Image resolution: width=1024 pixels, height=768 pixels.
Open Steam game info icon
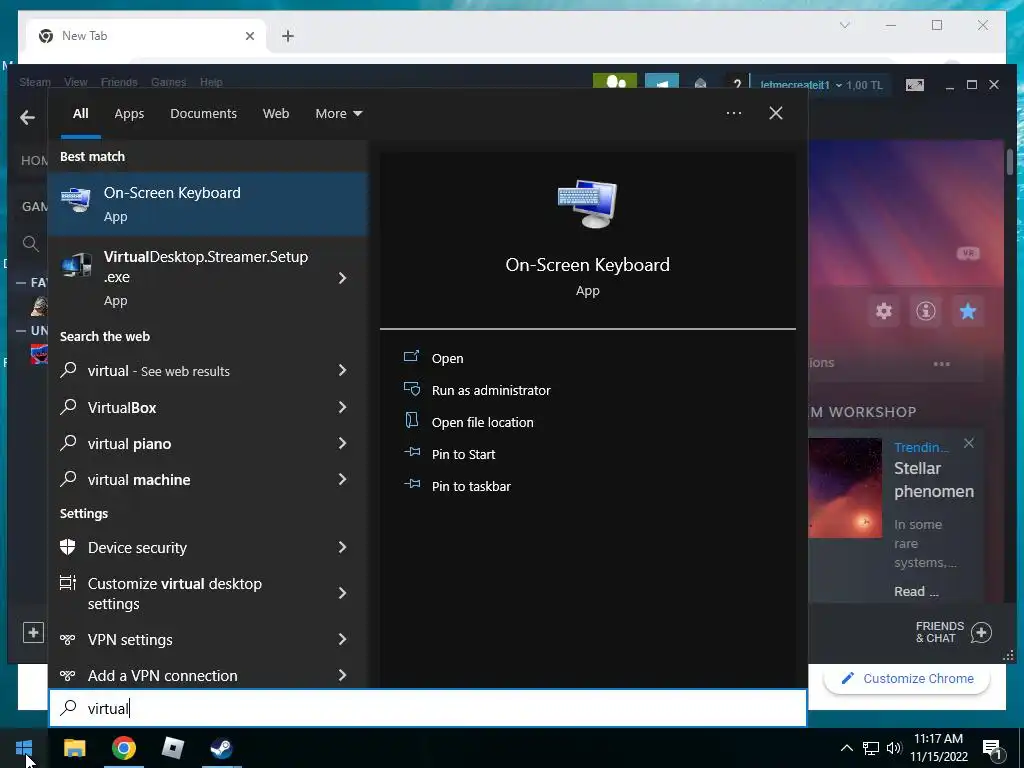pos(925,311)
